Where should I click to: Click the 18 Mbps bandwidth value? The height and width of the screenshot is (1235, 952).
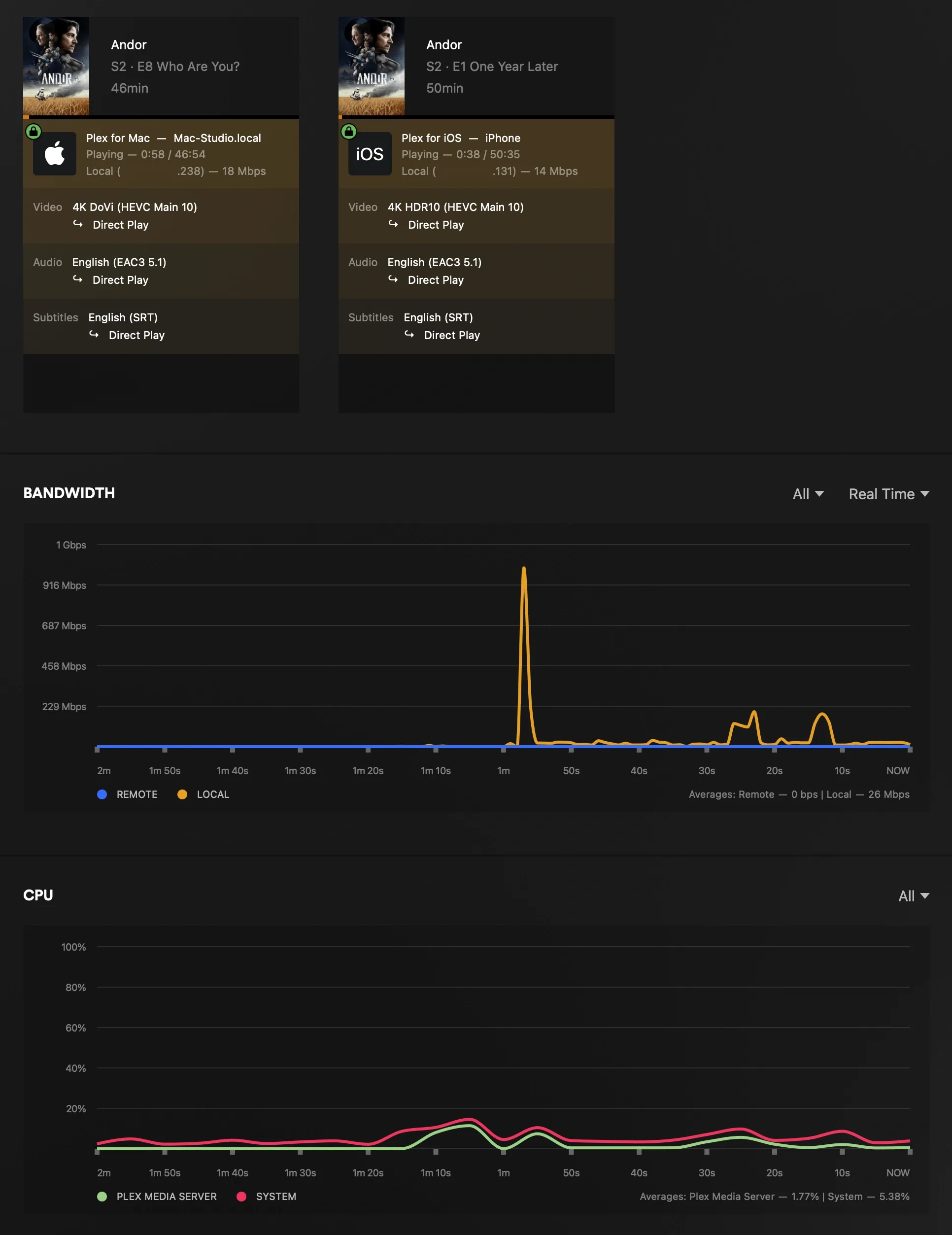243,172
